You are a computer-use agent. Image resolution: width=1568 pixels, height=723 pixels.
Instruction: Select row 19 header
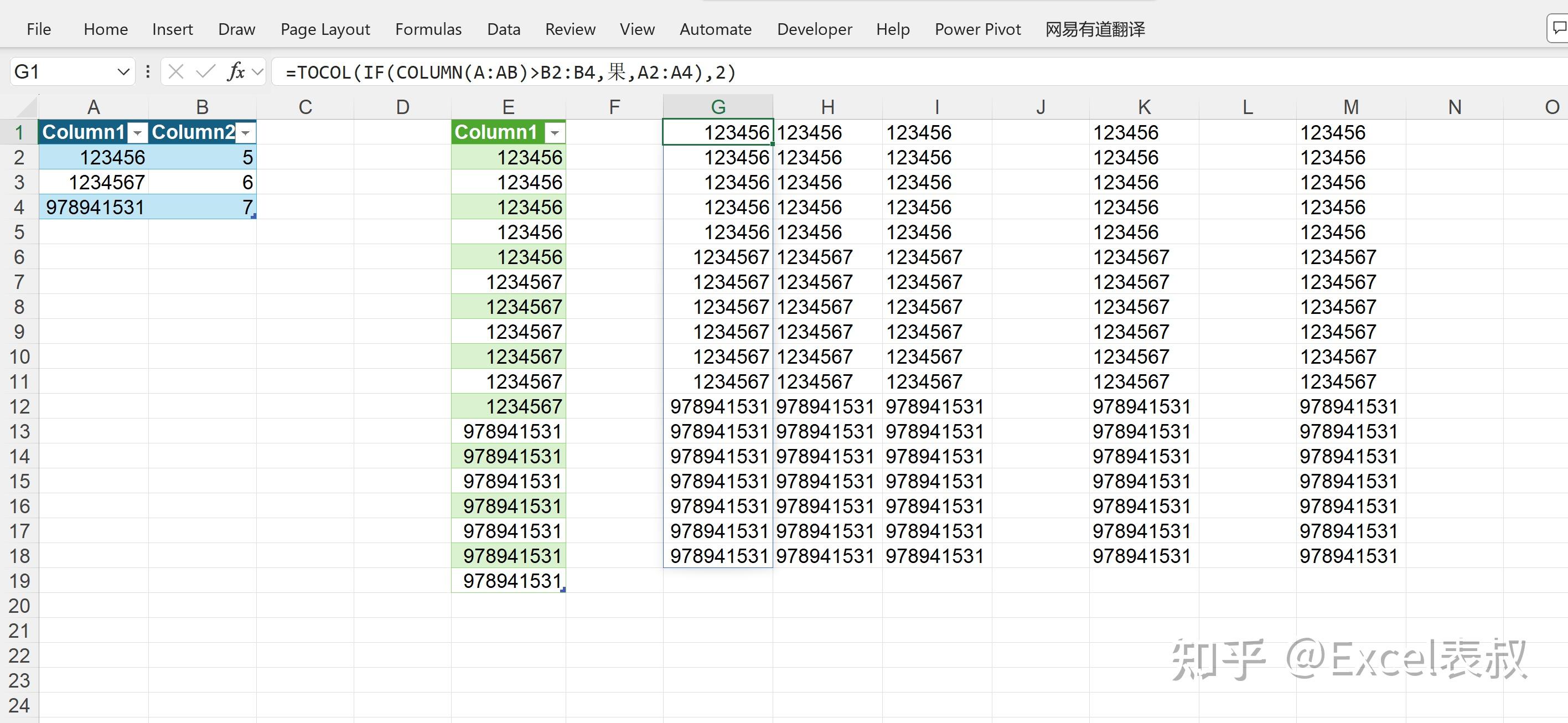pos(19,581)
